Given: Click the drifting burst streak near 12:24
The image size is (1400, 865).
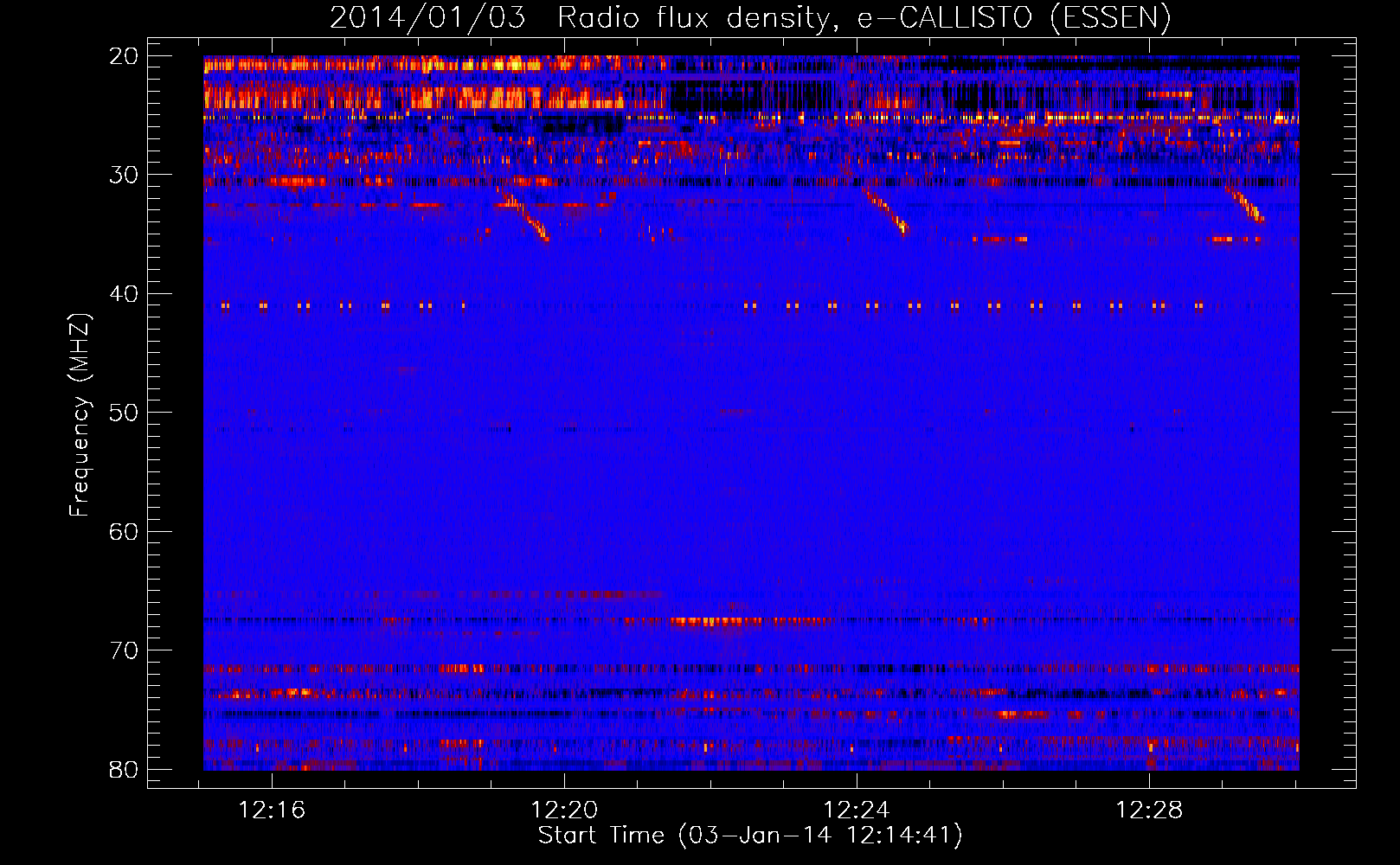Looking at the screenshot, I should [x=884, y=210].
